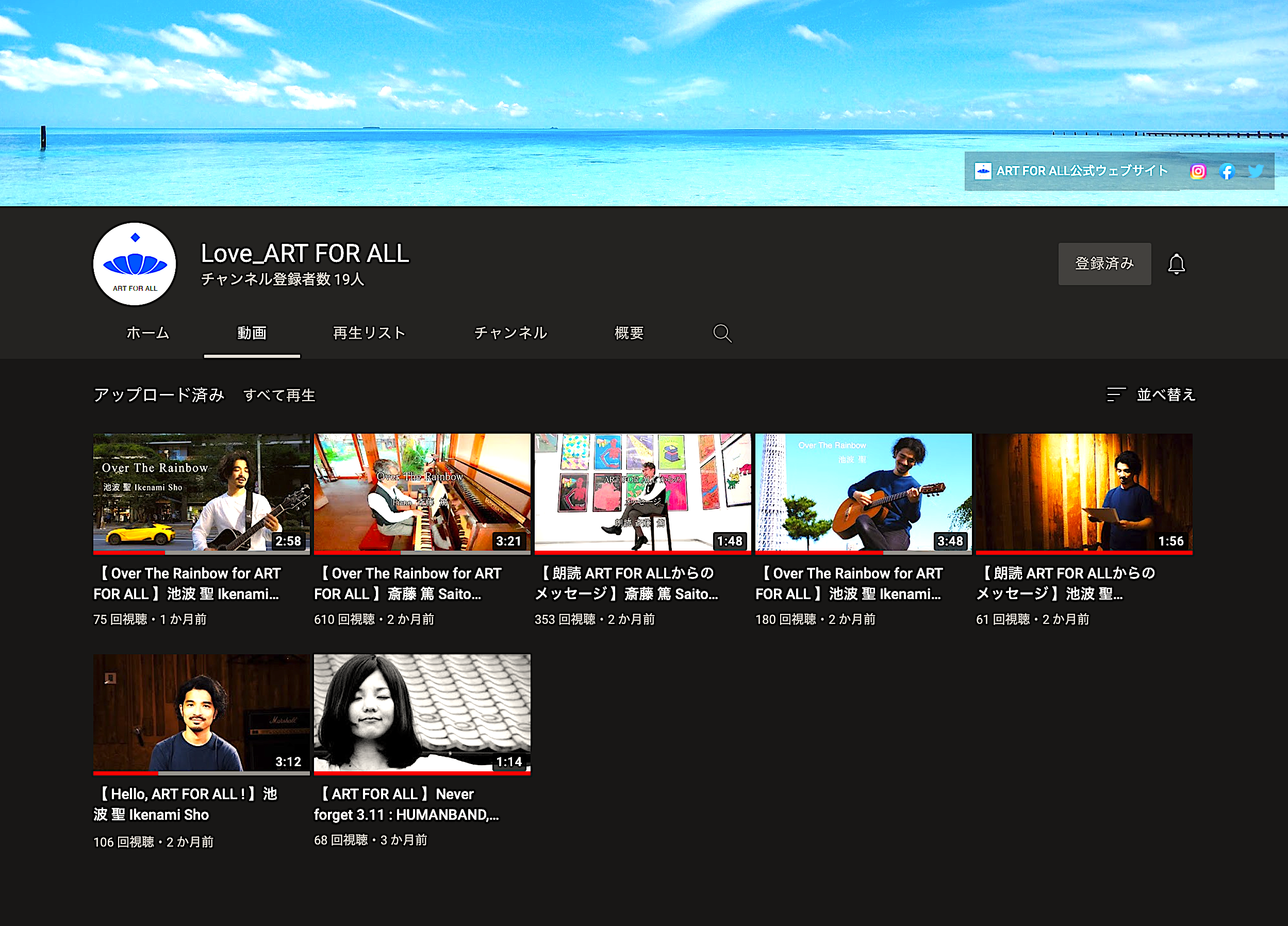Click the Never forget 3.11 video title

(x=407, y=804)
